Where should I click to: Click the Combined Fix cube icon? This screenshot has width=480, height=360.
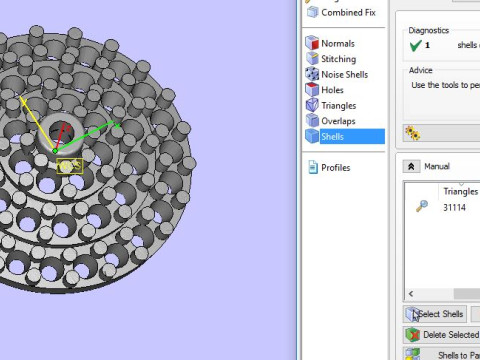point(312,12)
